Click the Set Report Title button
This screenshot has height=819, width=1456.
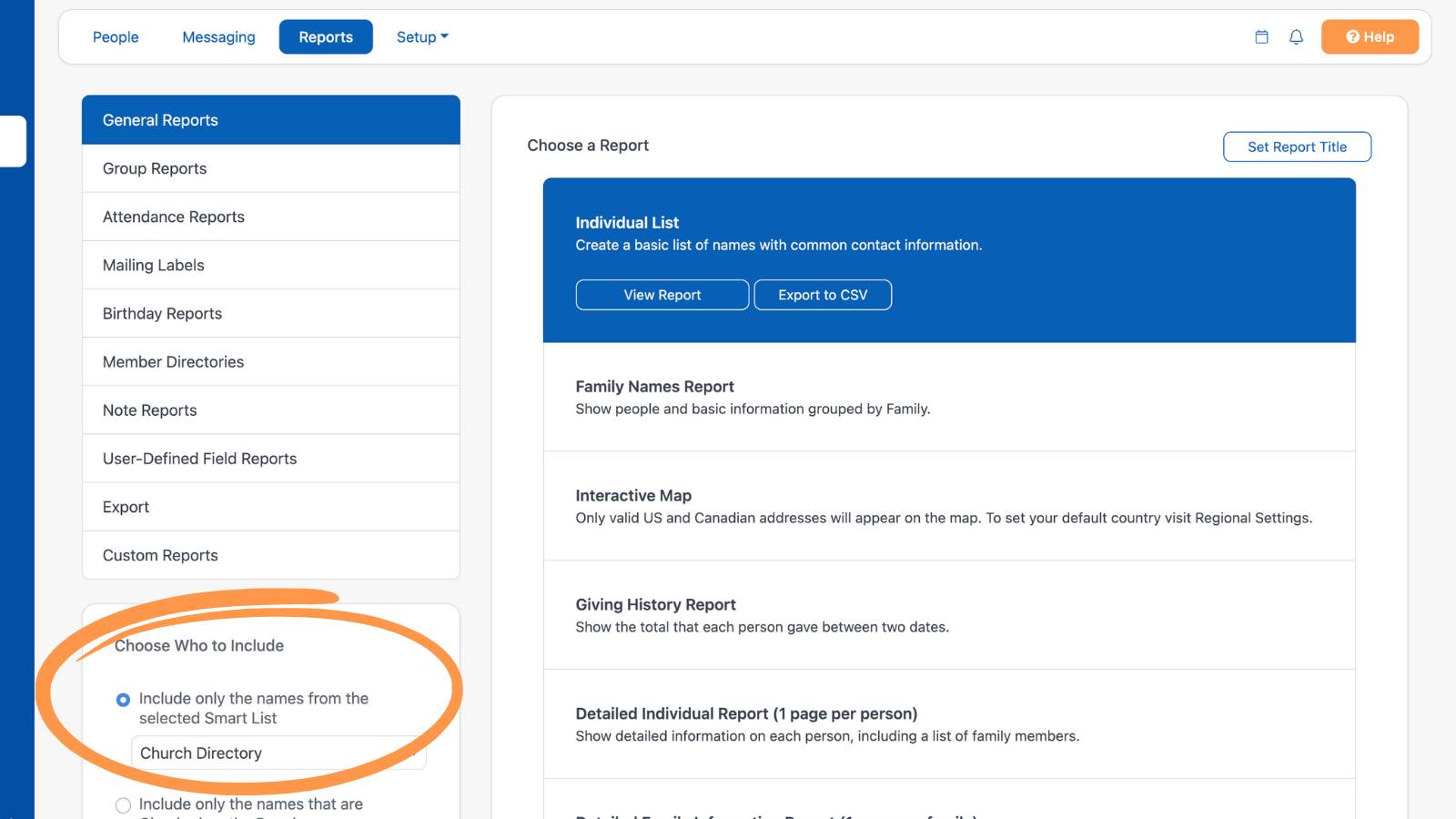tap(1297, 147)
